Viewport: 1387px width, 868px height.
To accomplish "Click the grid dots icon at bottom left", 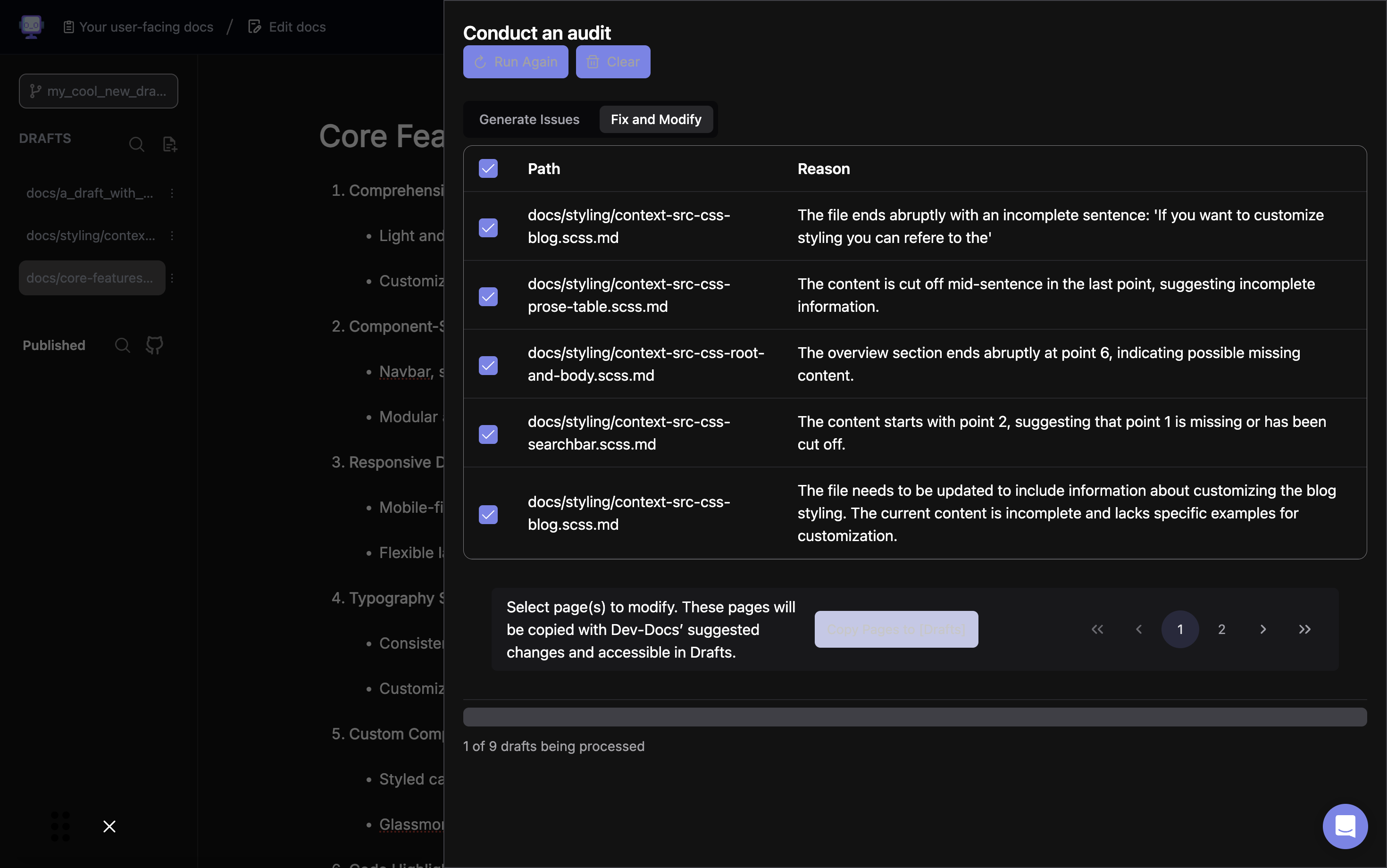I will [60, 826].
